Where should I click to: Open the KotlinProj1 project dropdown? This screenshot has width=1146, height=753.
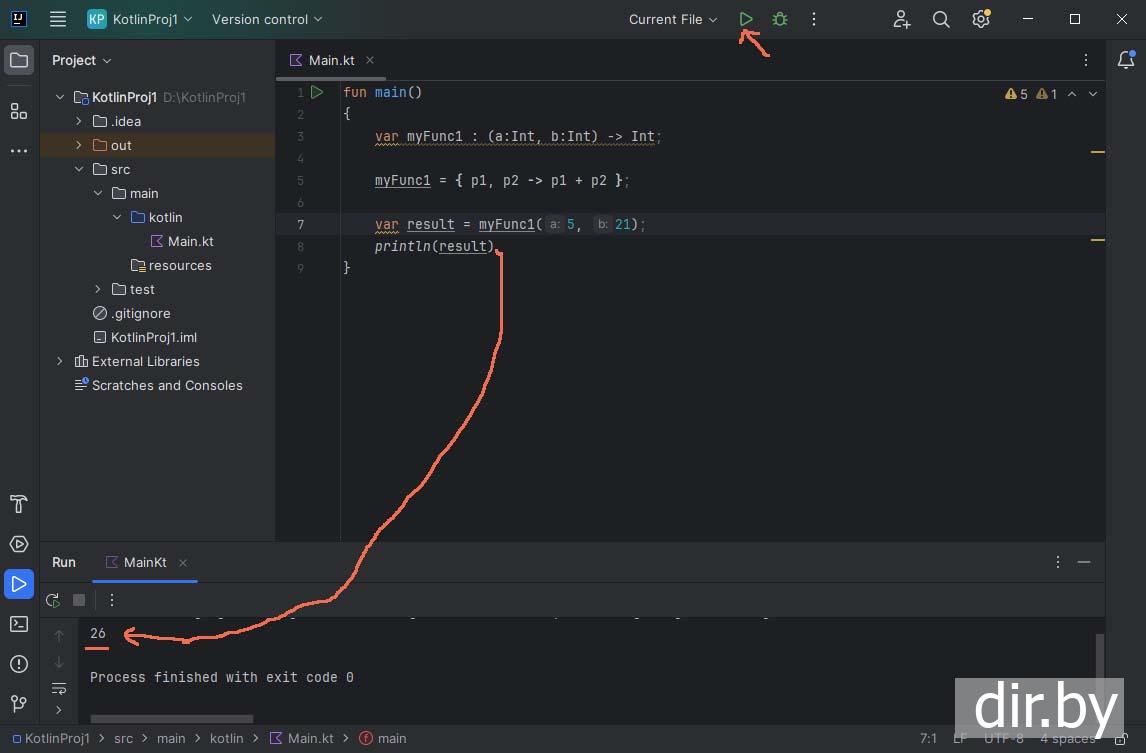pyautogui.click(x=140, y=19)
